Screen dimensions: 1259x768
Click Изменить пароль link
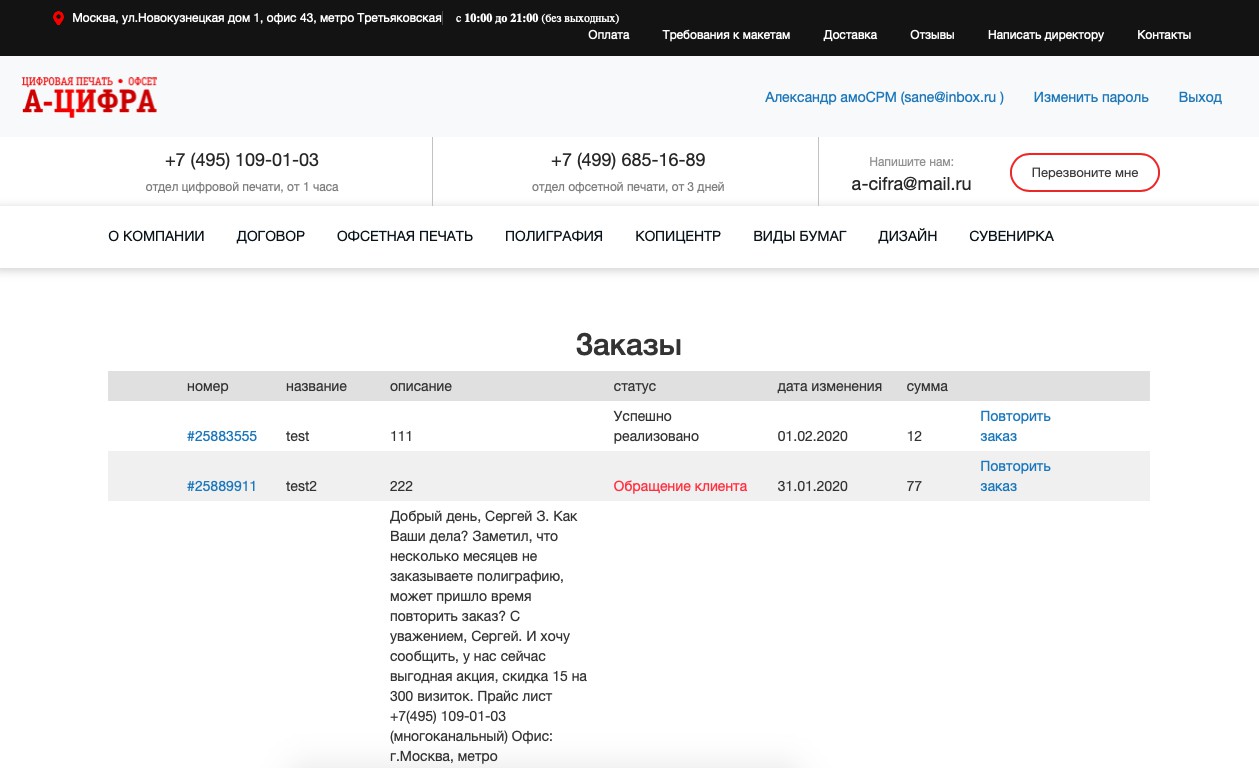pos(1091,97)
